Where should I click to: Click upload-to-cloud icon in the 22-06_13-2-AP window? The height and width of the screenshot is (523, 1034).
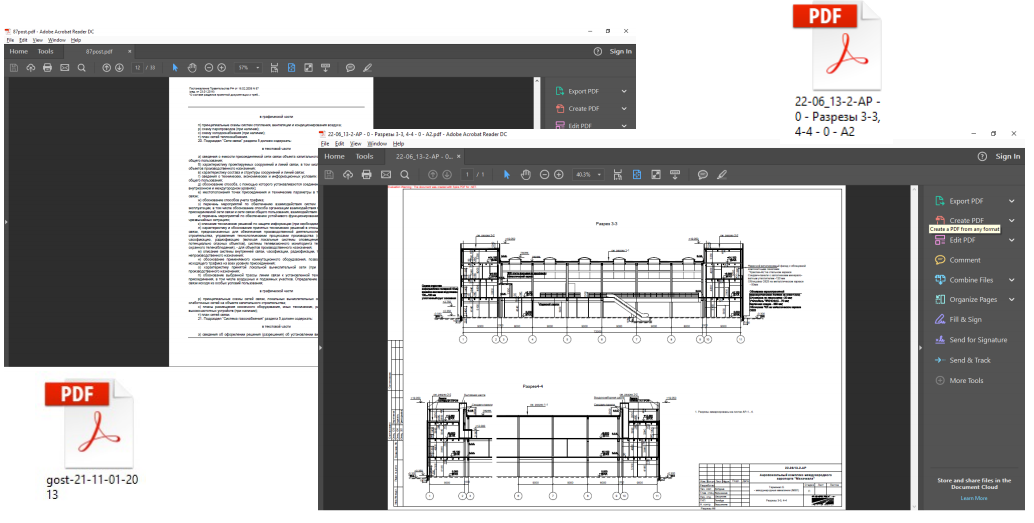[x=348, y=175]
